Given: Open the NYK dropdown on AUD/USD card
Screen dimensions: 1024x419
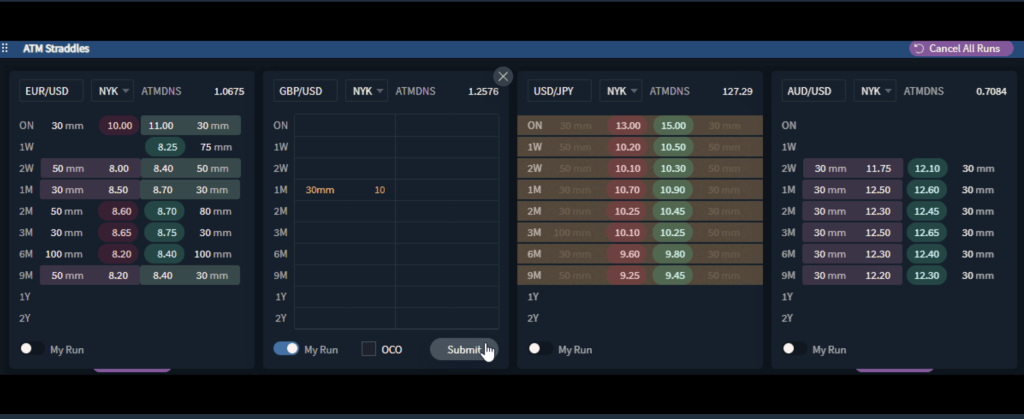Looking at the screenshot, I should pyautogui.click(x=874, y=91).
